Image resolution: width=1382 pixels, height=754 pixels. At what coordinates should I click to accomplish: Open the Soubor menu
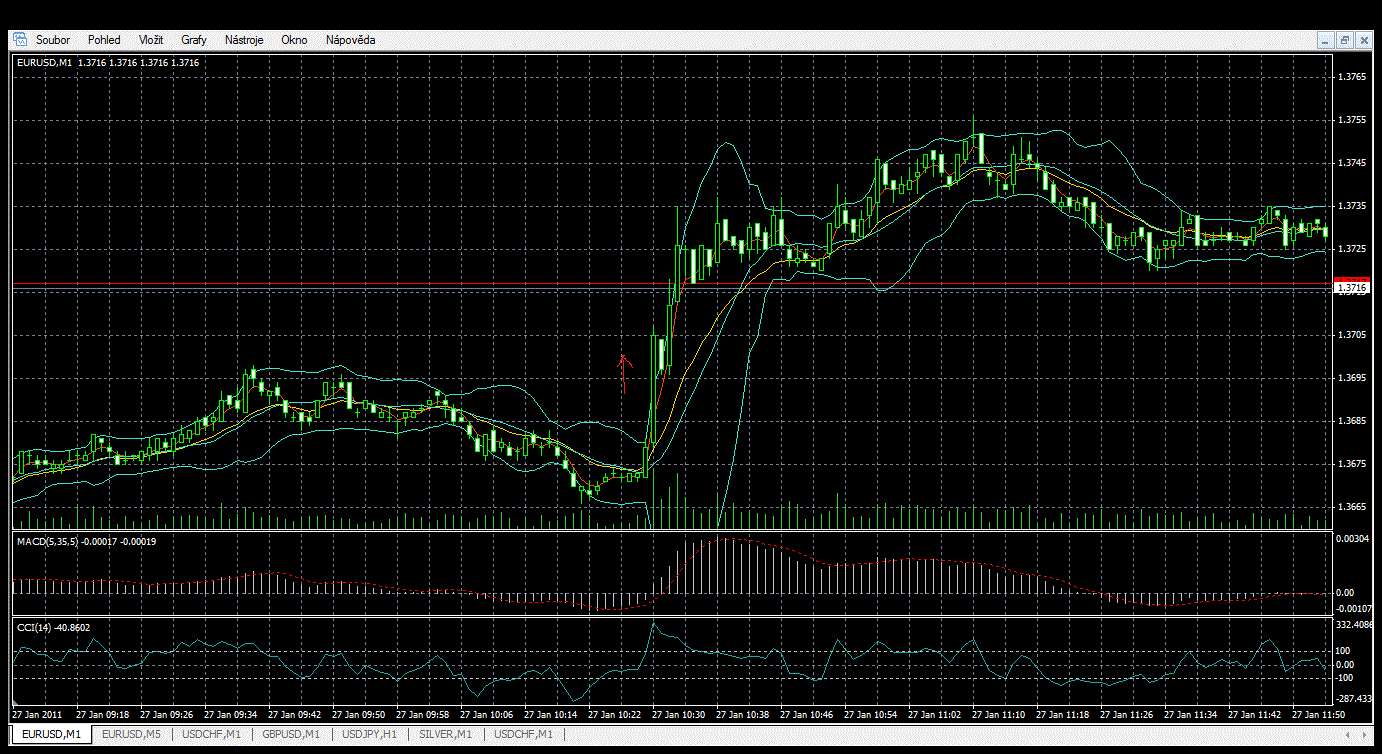(x=53, y=40)
